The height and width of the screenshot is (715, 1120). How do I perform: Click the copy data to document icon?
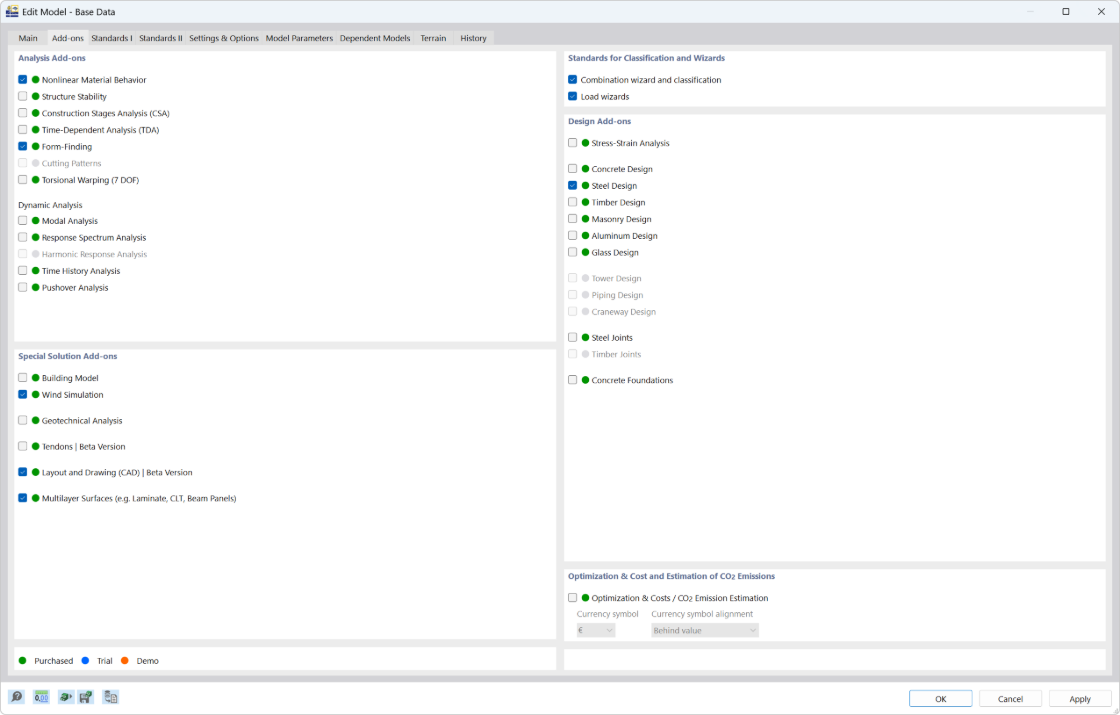111,697
